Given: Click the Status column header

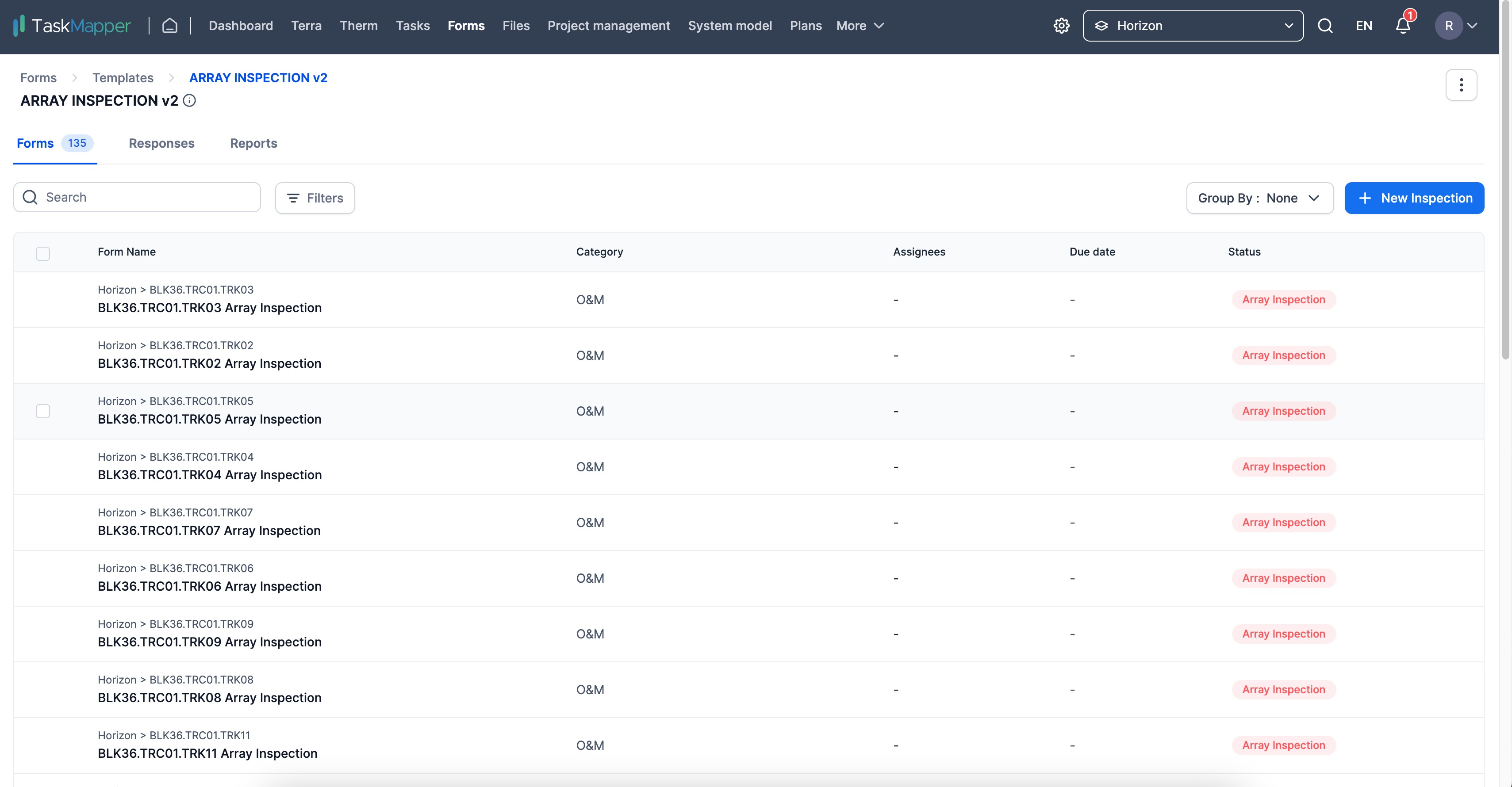Looking at the screenshot, I should click(x=1244, y=252).
